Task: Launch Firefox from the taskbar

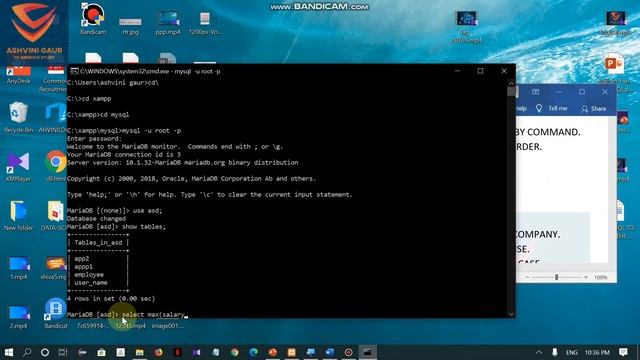Action: [x=158, y=352]
